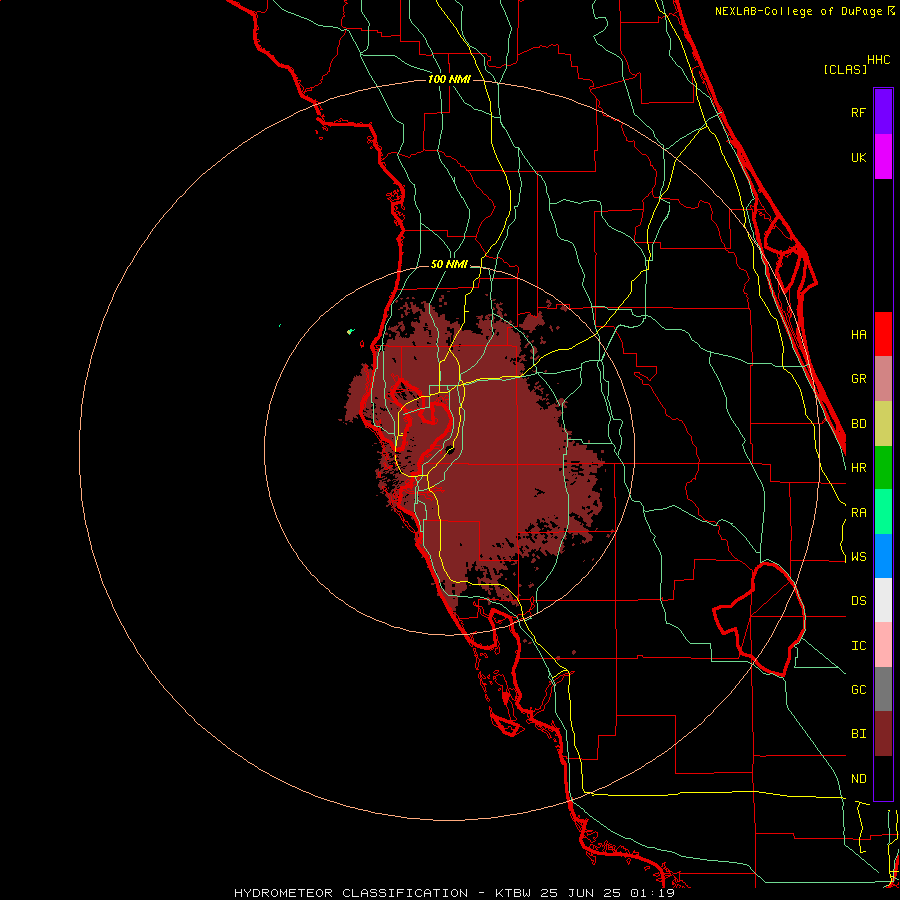The image size is (900, 900).
Task: Click the HR legend label text
Action: [858, 468]
